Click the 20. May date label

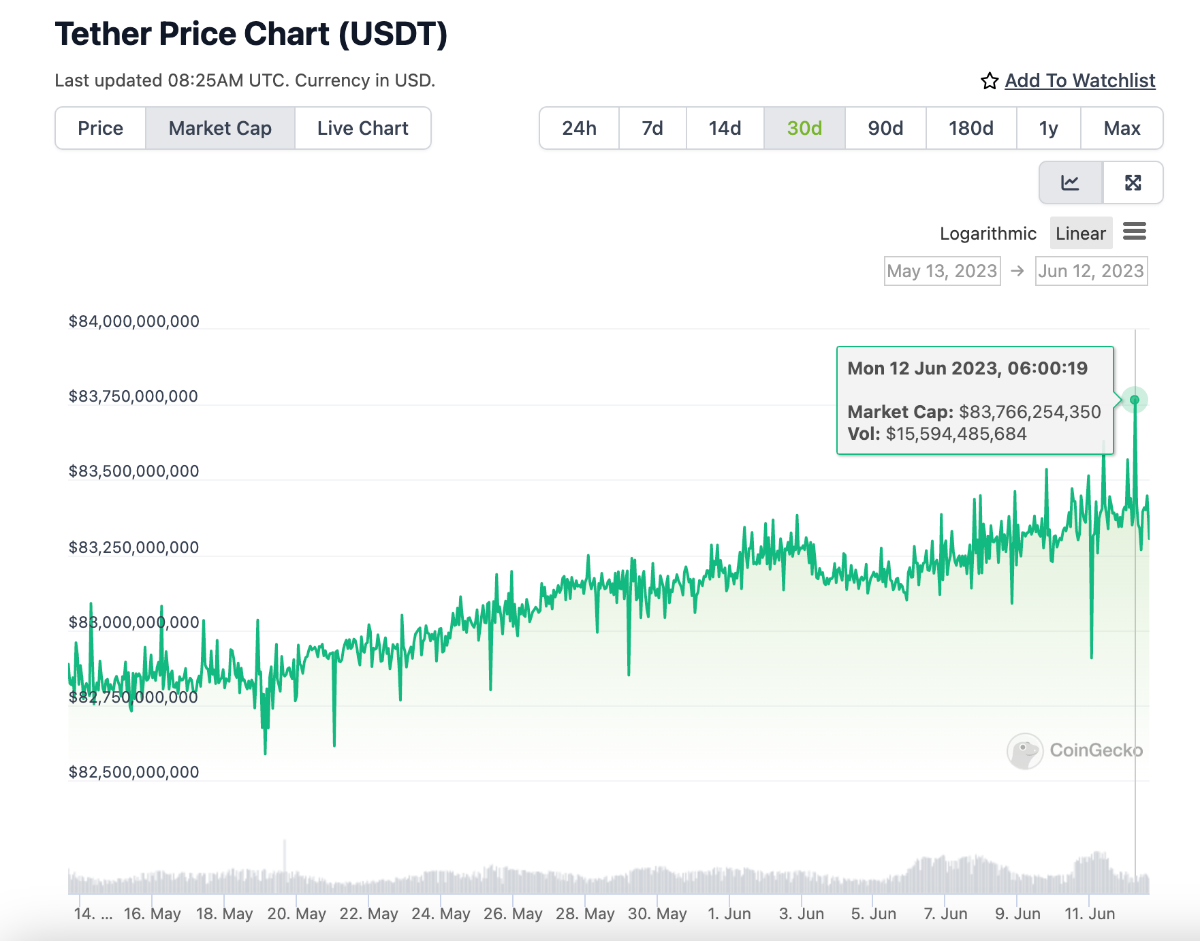click(297, 914)
